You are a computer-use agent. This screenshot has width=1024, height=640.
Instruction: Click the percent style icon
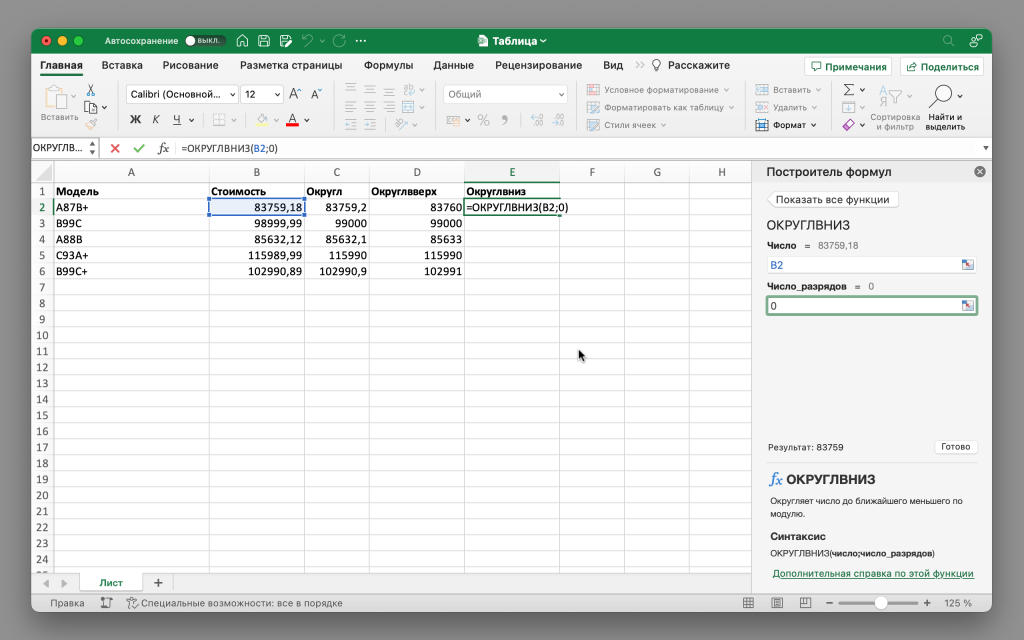click(x=483, y=120)
